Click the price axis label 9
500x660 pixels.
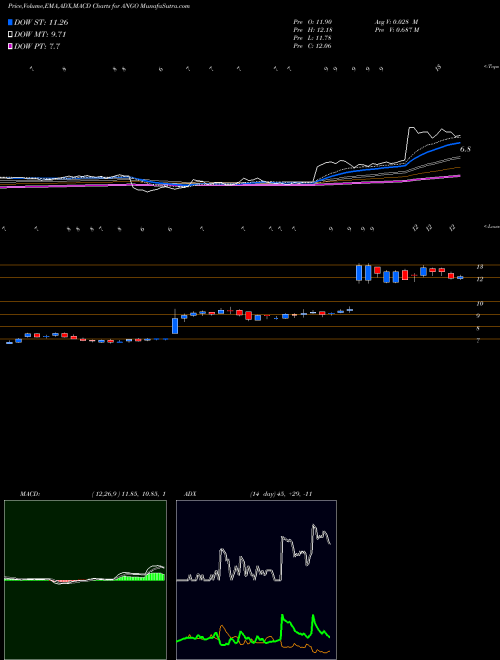[x=478, y=316]
